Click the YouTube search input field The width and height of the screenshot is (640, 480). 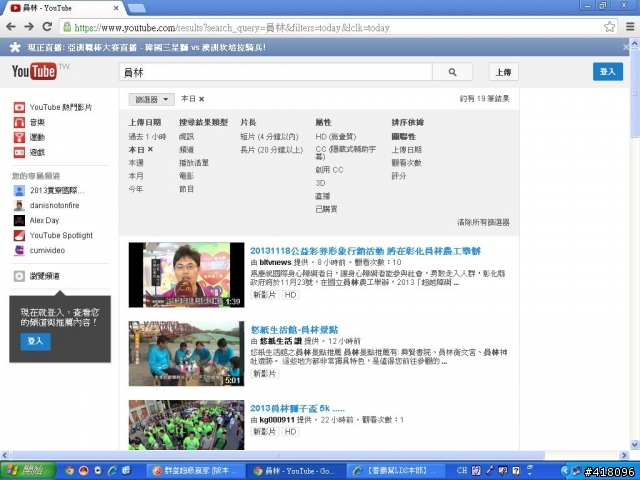276,72
